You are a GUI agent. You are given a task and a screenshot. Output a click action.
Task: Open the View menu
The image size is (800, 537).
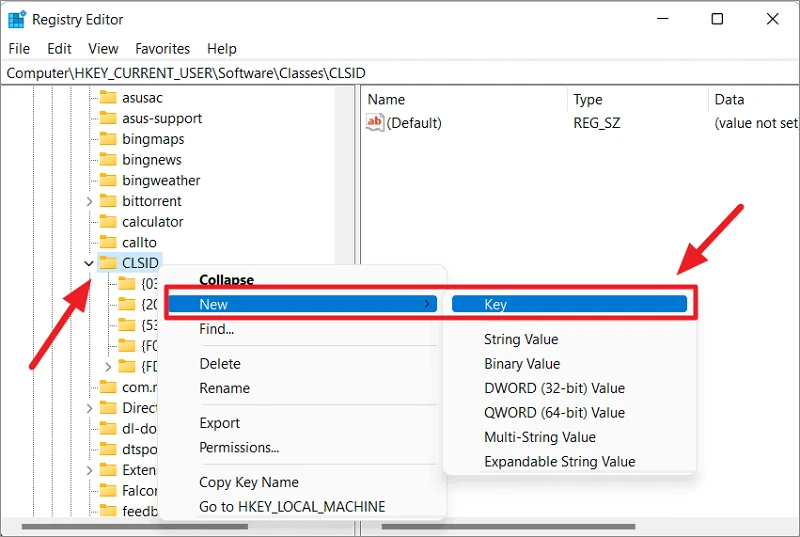(103, 48)
